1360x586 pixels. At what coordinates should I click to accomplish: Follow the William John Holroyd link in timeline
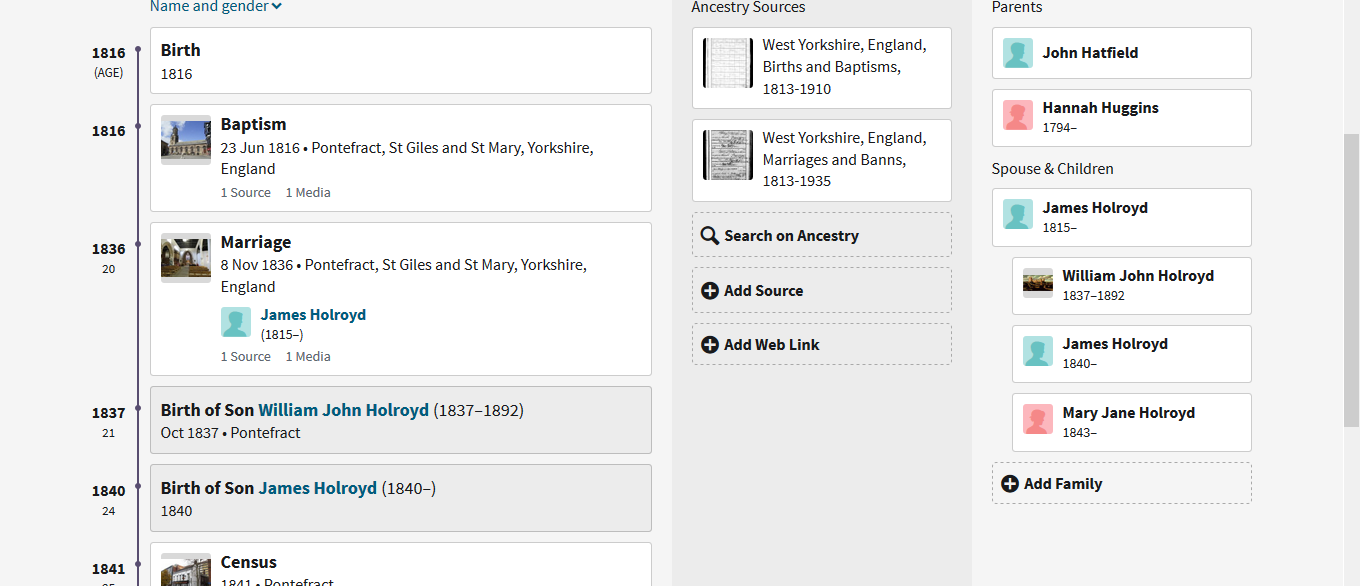pyautogui.click(x=343, y=410)
